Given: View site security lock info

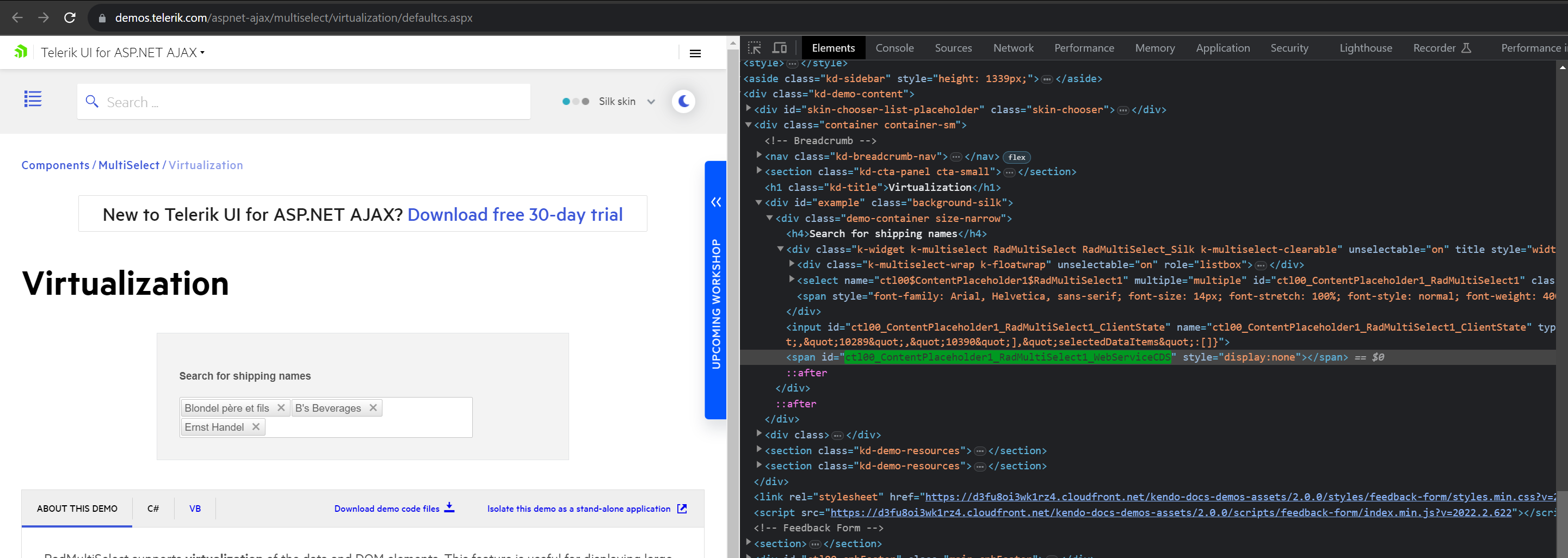Looking at the screenshot, I should [102, 18].
